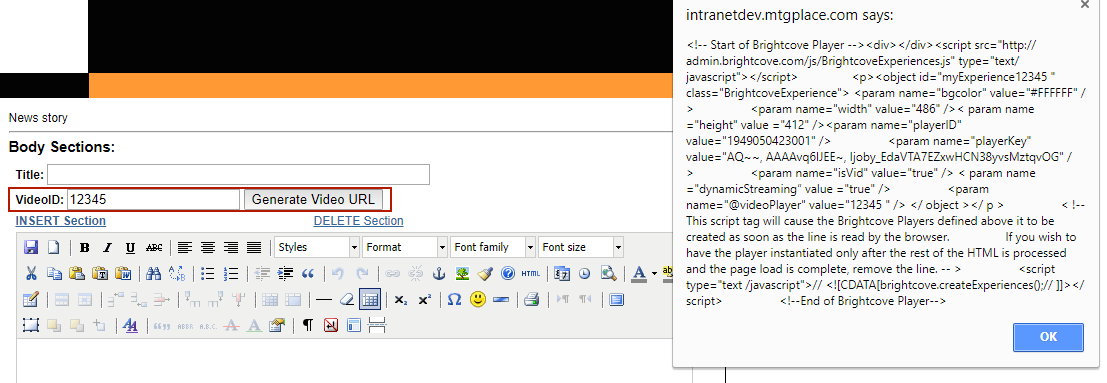Apply bold formatting
Viewport: 1107px width, 383px height.
pos(85,247)
